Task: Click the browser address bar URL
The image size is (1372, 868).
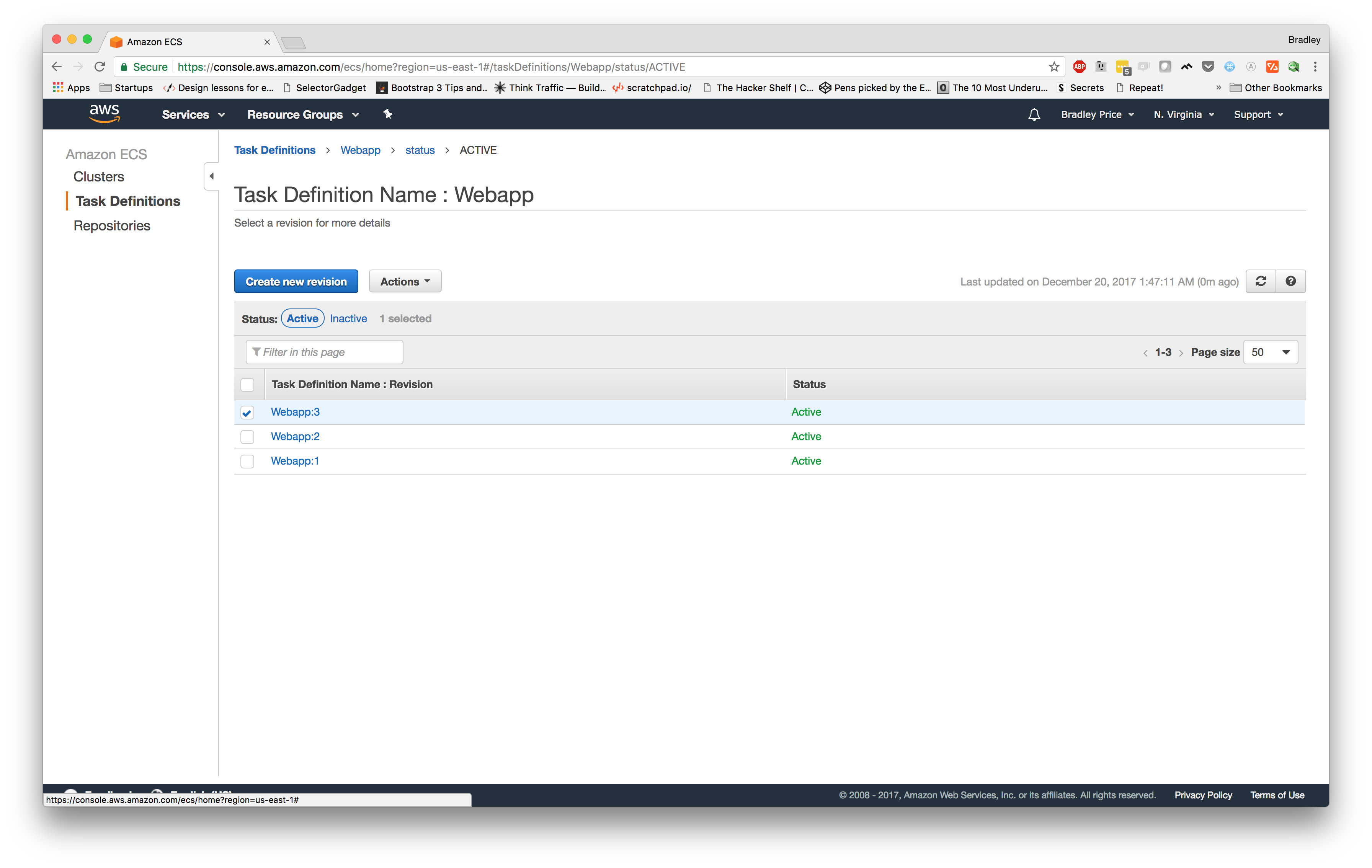Action: pos(431,67)
